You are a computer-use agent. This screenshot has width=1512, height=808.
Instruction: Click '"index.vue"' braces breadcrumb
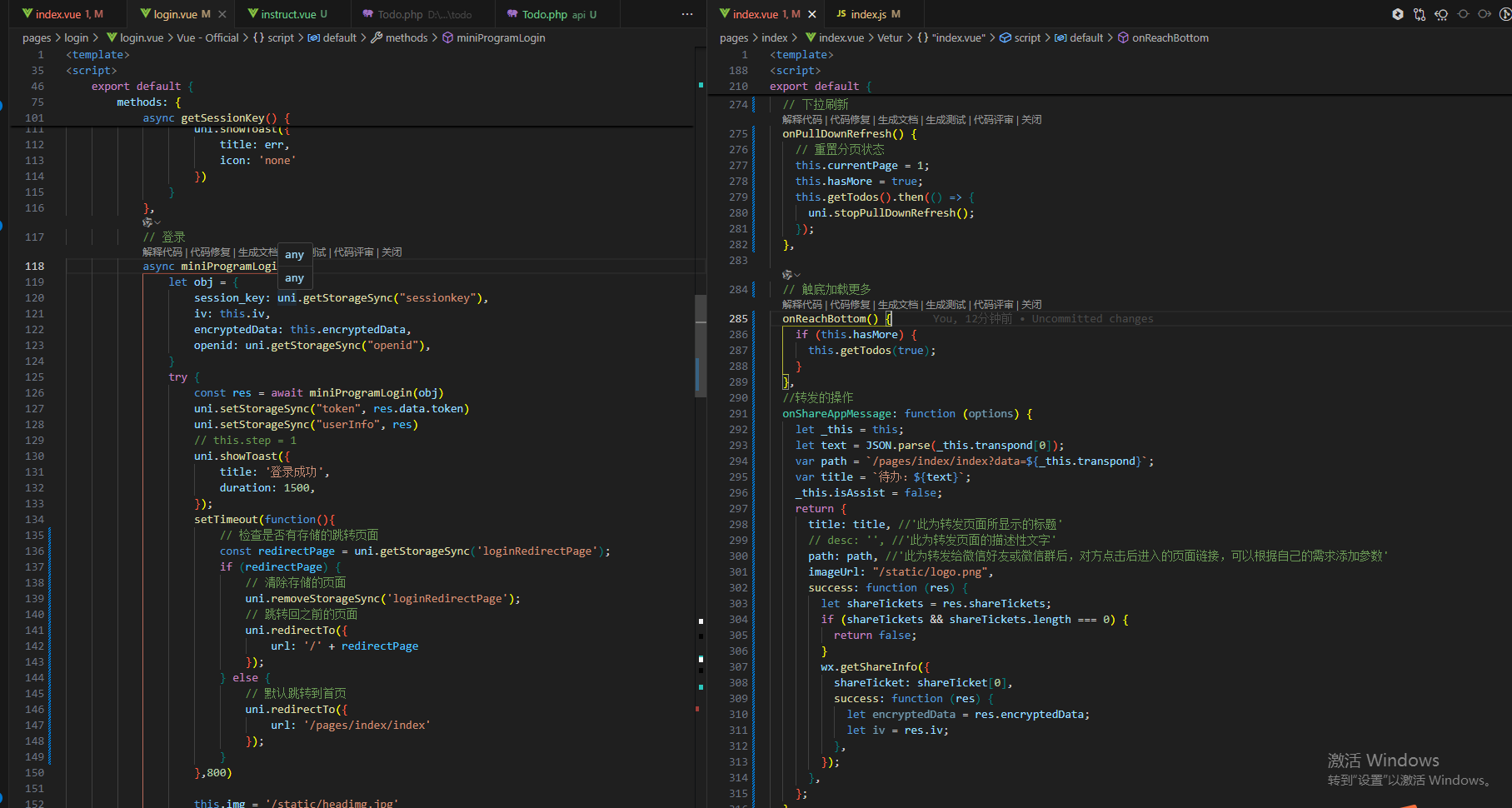tap(951, 37)
